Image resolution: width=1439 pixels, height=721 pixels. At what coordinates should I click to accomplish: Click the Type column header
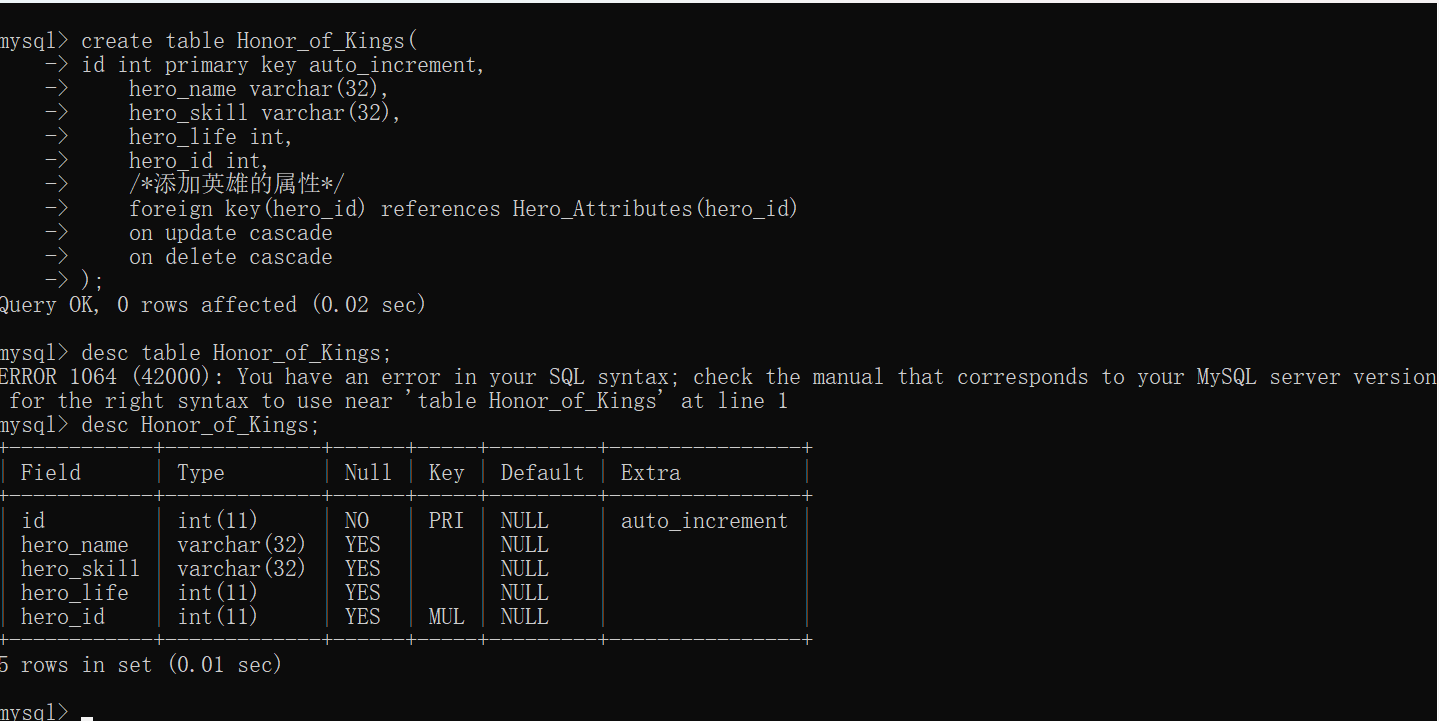click(201, 473)
